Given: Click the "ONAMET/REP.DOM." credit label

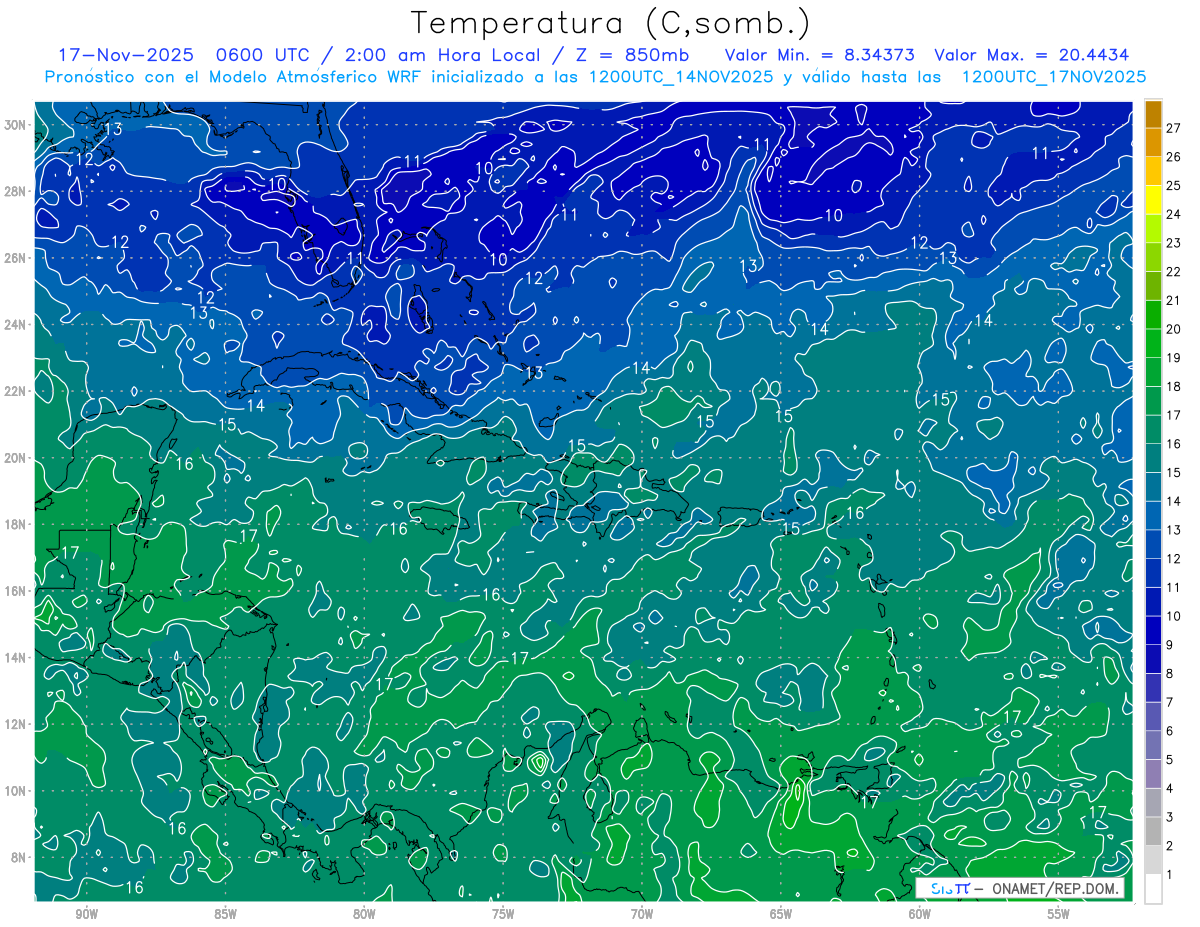Looking at the screenshot, I should (x=1057, y=888).
